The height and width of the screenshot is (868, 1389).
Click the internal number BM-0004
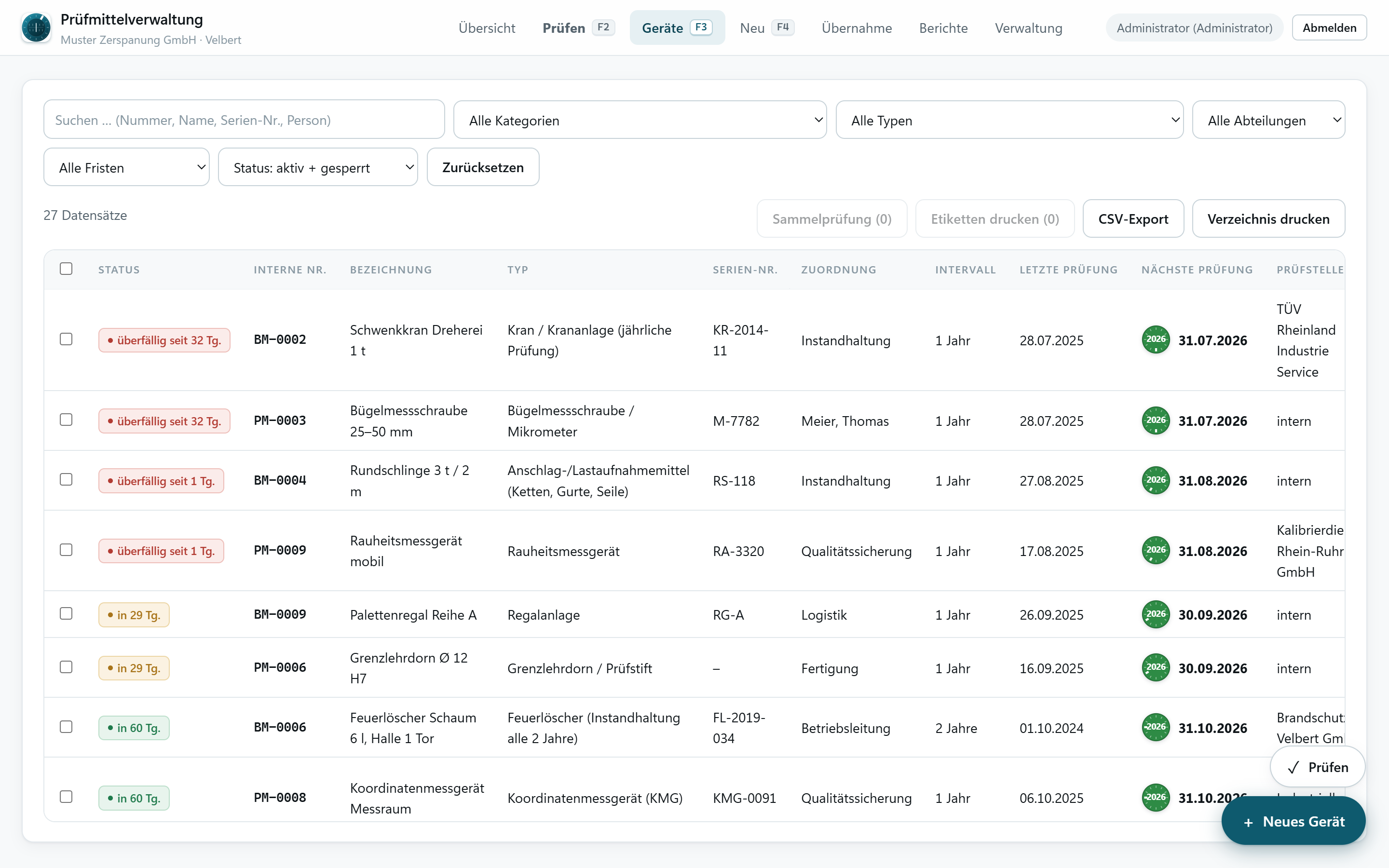pos(280,480)
